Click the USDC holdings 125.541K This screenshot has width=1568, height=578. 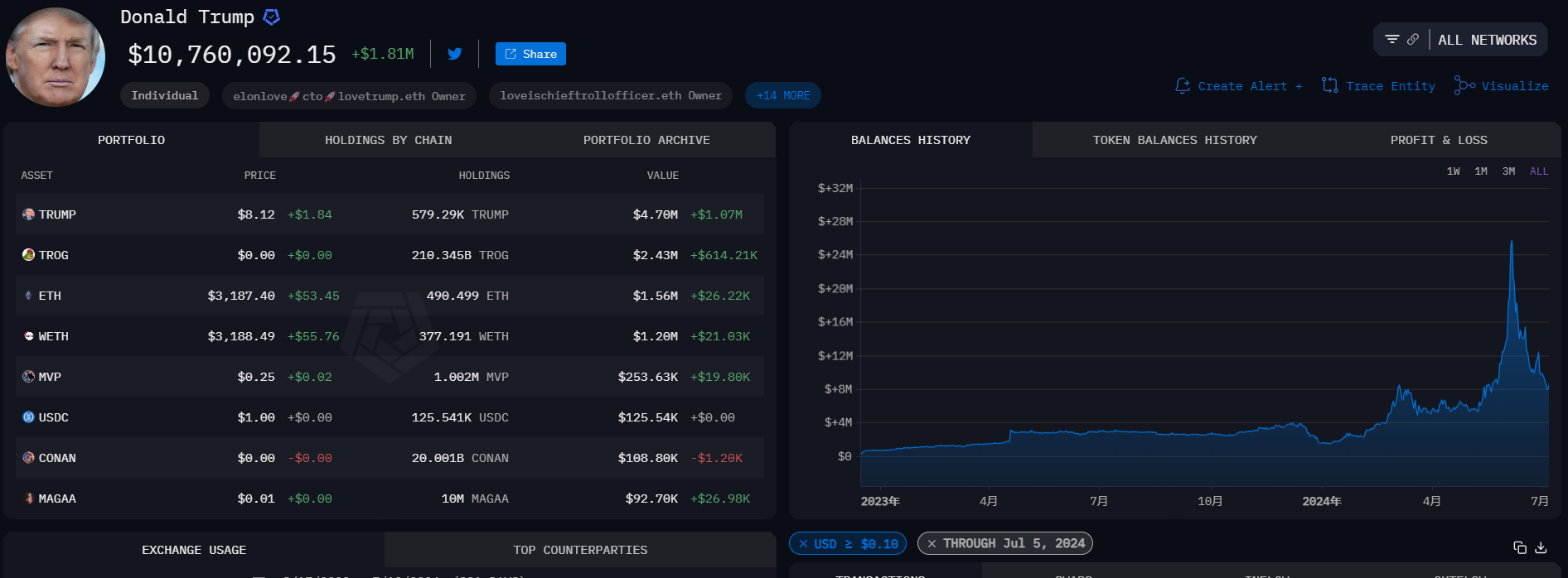[x=460, y=417]
